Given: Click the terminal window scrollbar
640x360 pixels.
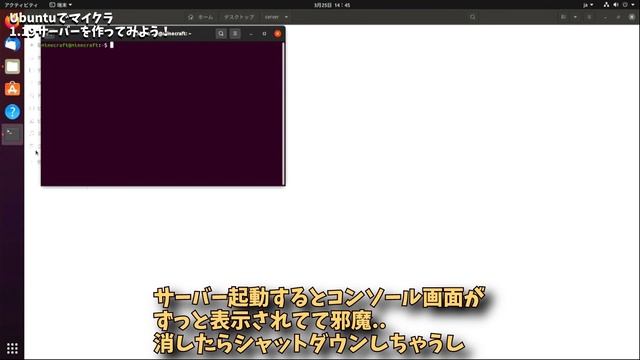Looking at the screenshot, I should pos(283,113).
